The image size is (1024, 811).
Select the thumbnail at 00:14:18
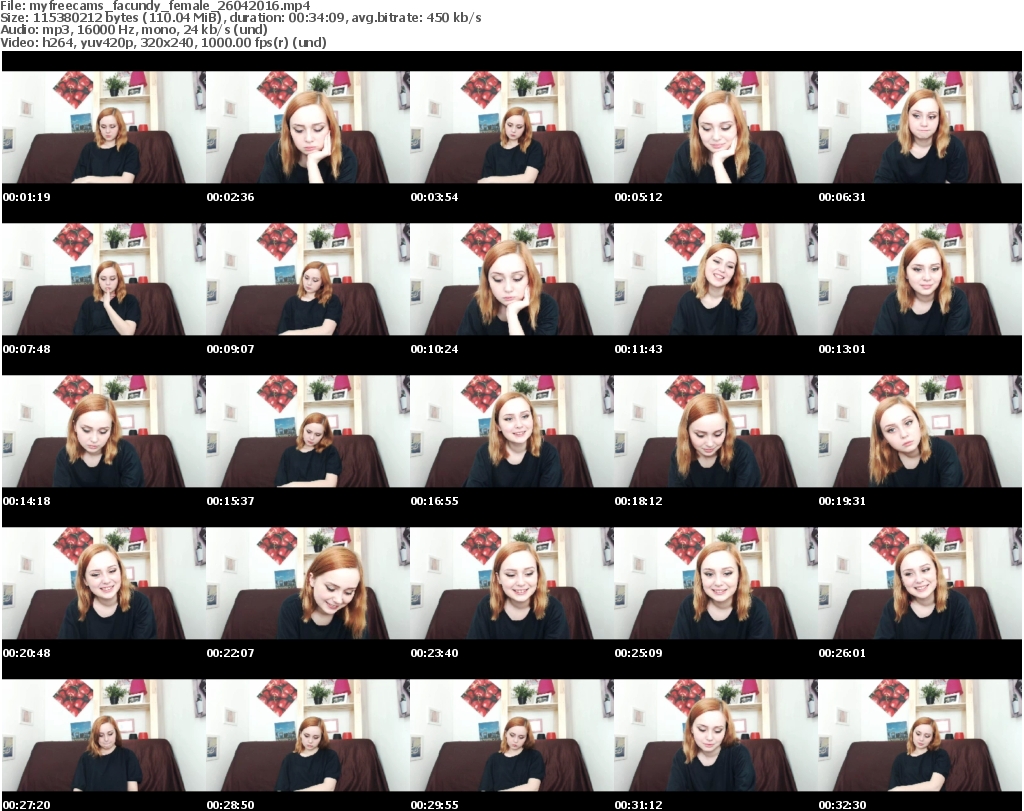pos(104,432)
